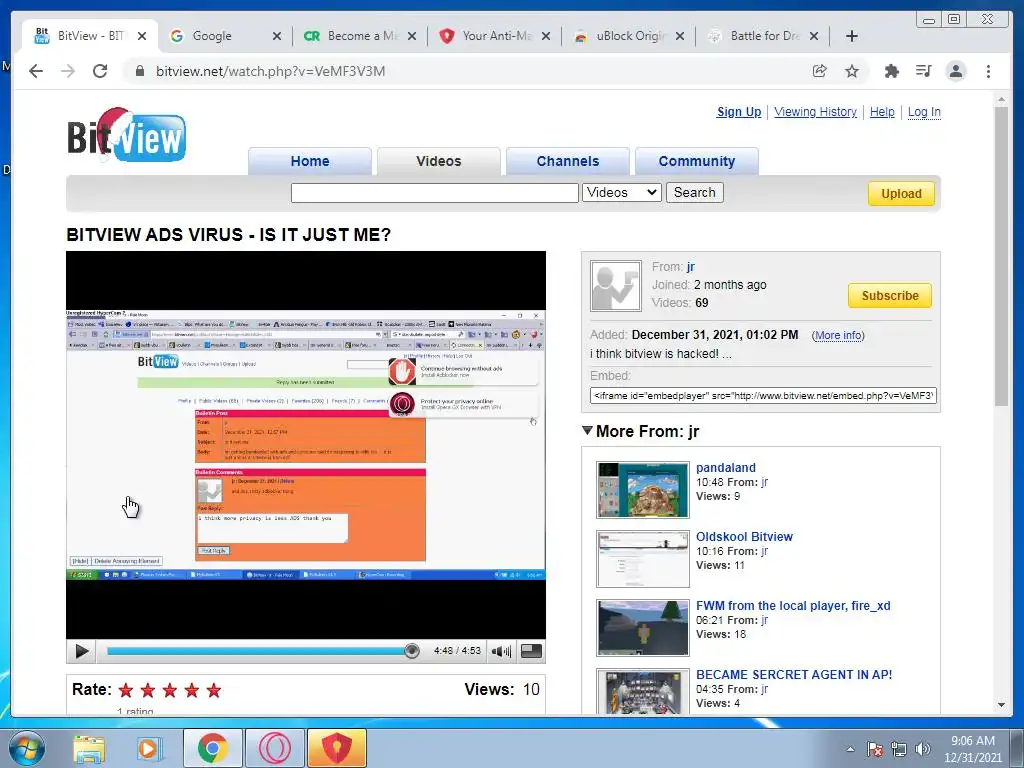Reload the BitView page
Screen dimensions: 1024x768
click(100, 71)
